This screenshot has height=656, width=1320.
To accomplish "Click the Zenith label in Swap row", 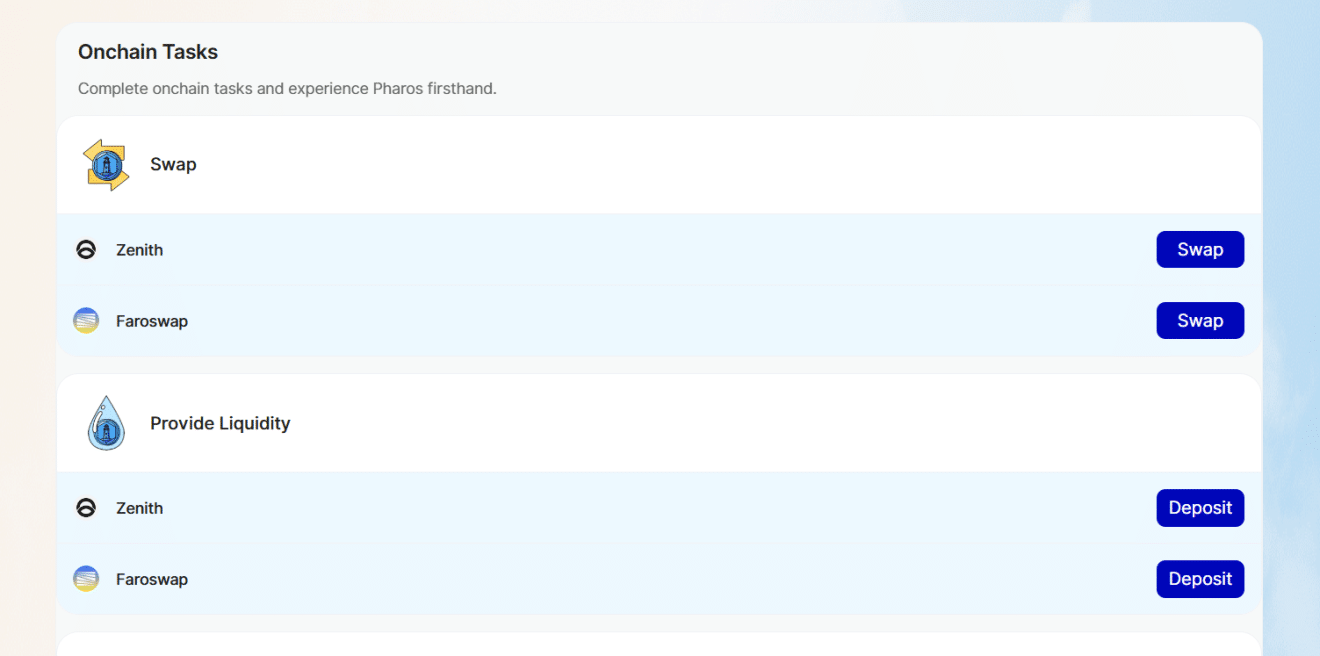I will click(139, 250).
